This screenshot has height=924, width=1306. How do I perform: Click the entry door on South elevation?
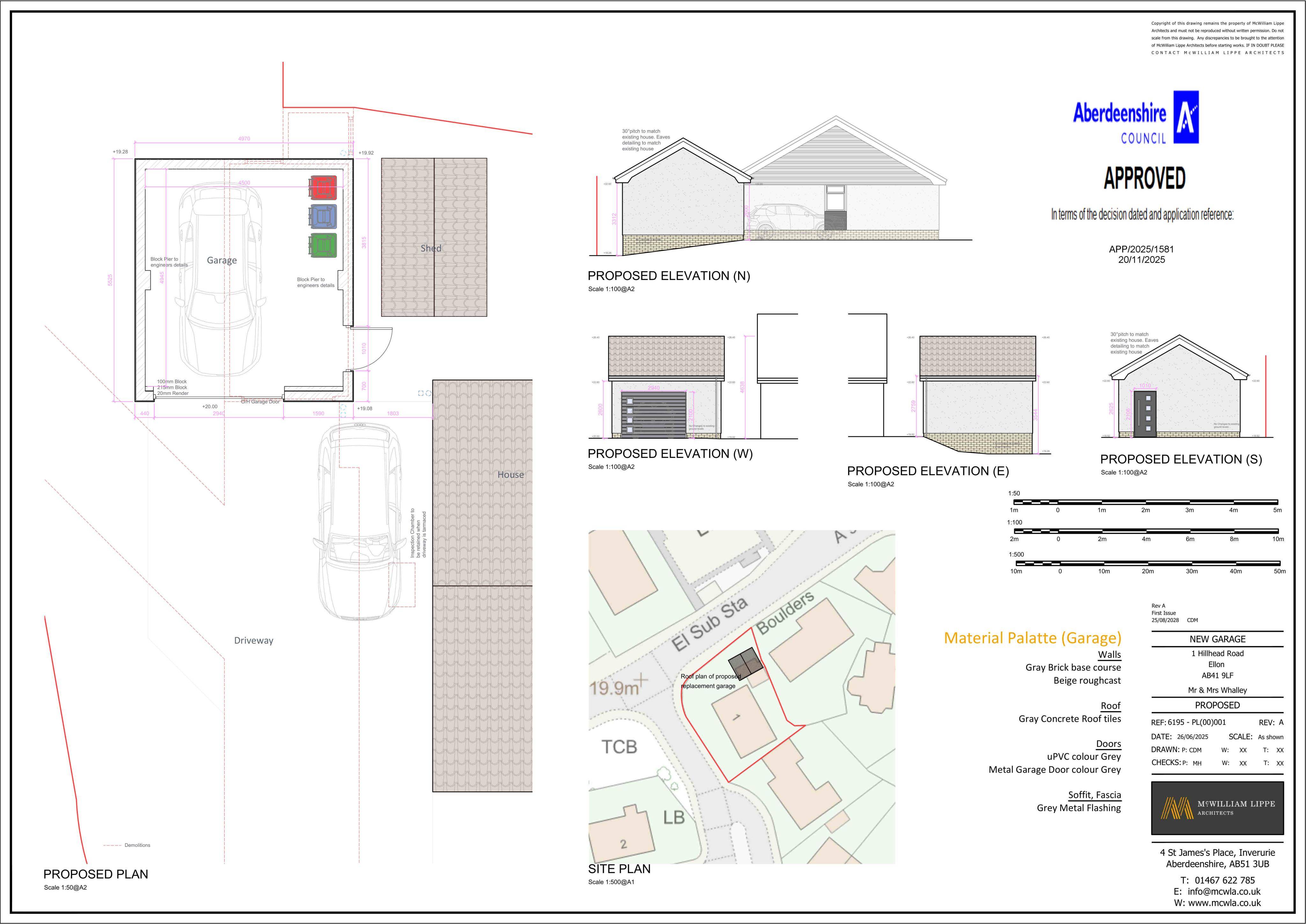point(1146,414)
